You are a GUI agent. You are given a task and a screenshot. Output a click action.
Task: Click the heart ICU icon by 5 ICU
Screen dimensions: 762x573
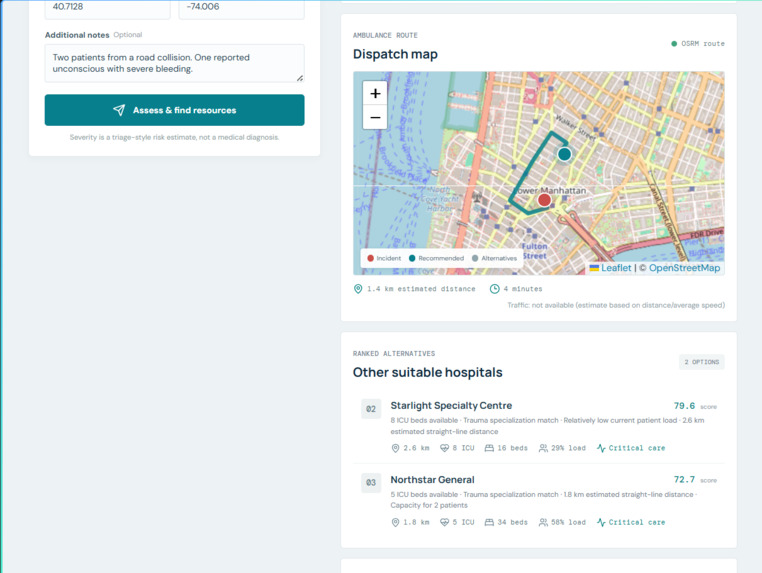[444, 522]
